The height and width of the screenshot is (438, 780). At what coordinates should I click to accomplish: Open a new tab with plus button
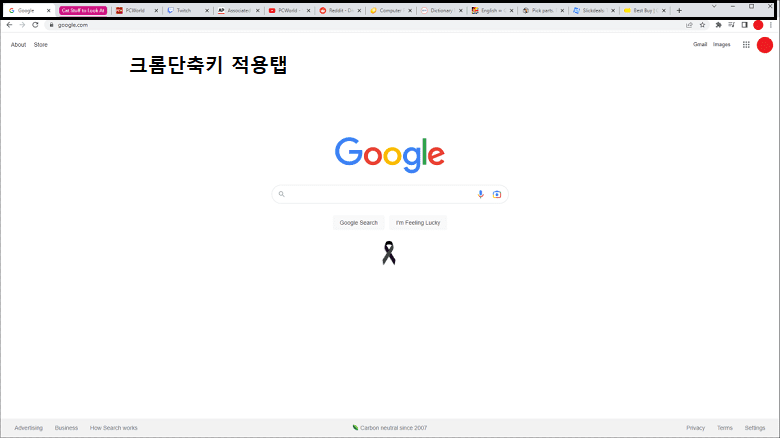click(679, 10)
